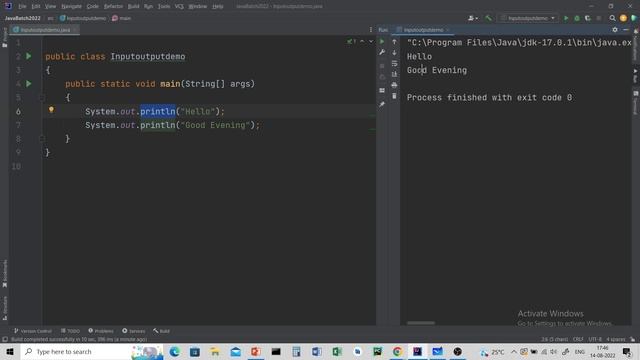The height and width of the screenshot is (360, 640).
Task: Open the Refactor menu
Action: [113, 7]
